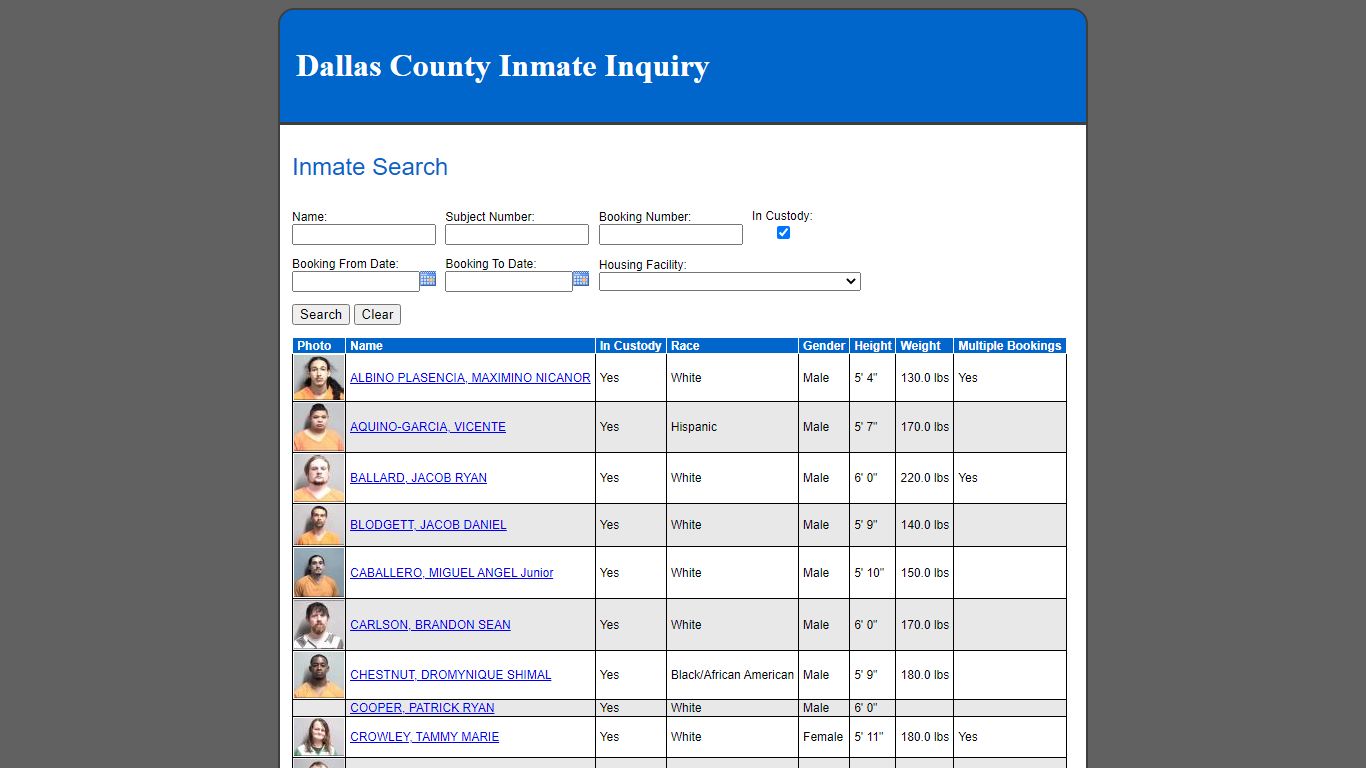1366x768 pixels.
Task: Click photo thumbnail of Jacob Ballard
Action: pos(319,478)
